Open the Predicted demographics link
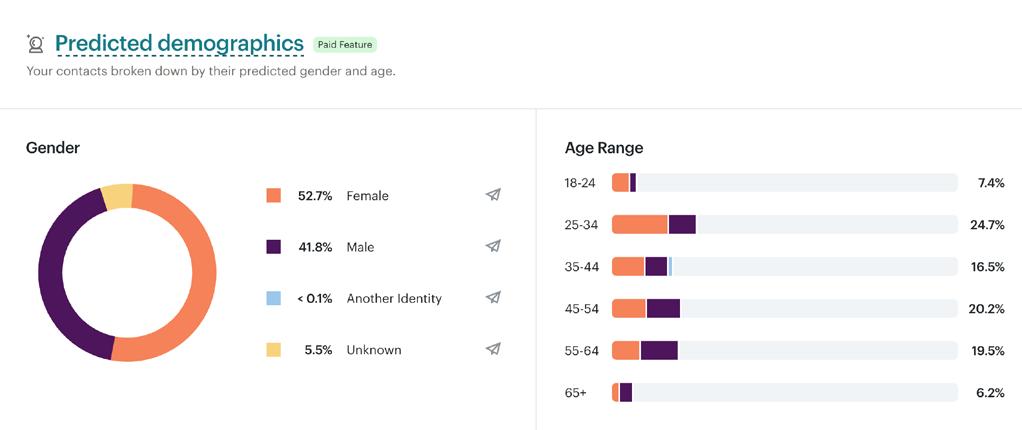The width and height of the screenshot is (1022, 430). pos(179,43)
